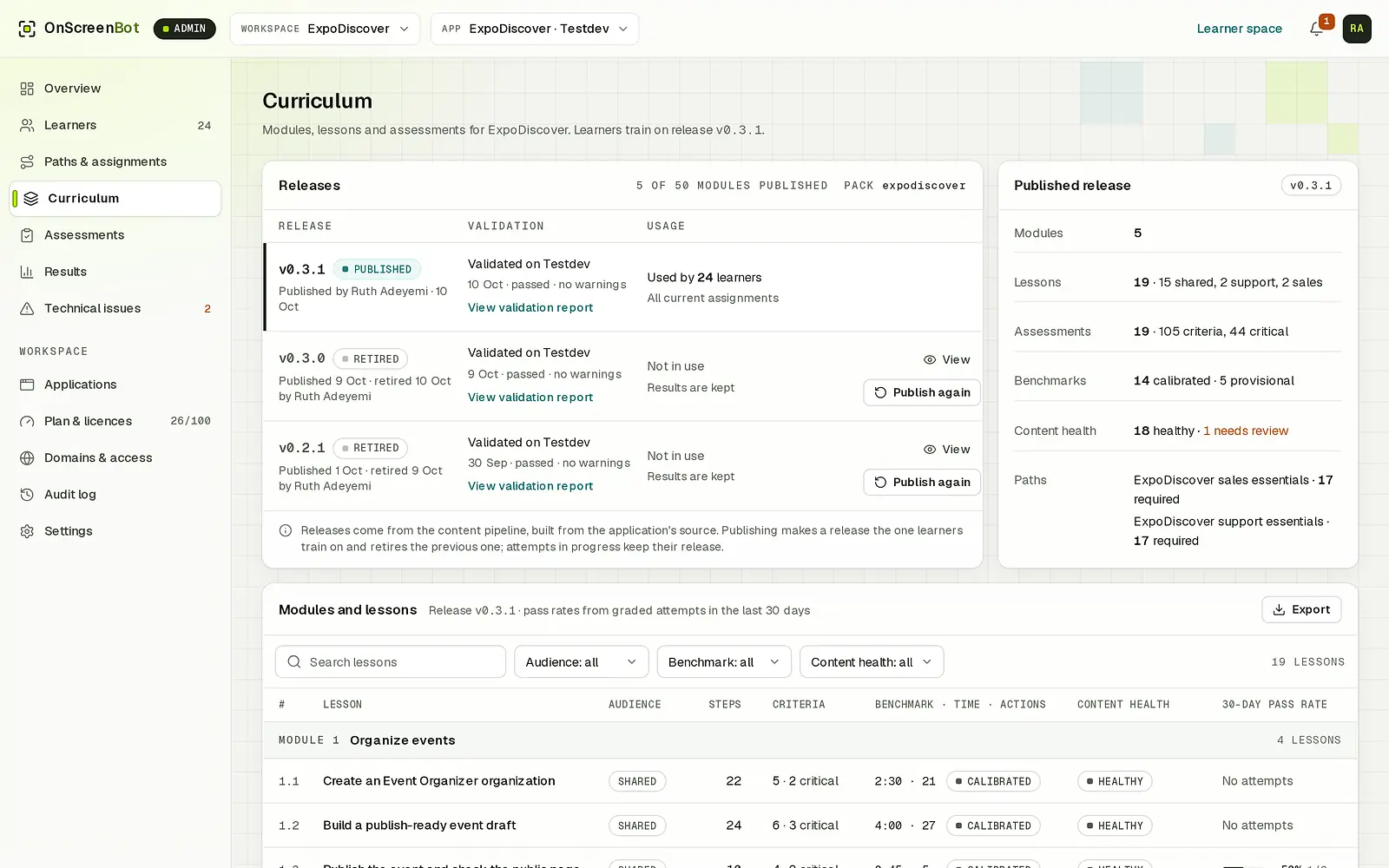Select Curriculum in the sidebar

point(115,199)
